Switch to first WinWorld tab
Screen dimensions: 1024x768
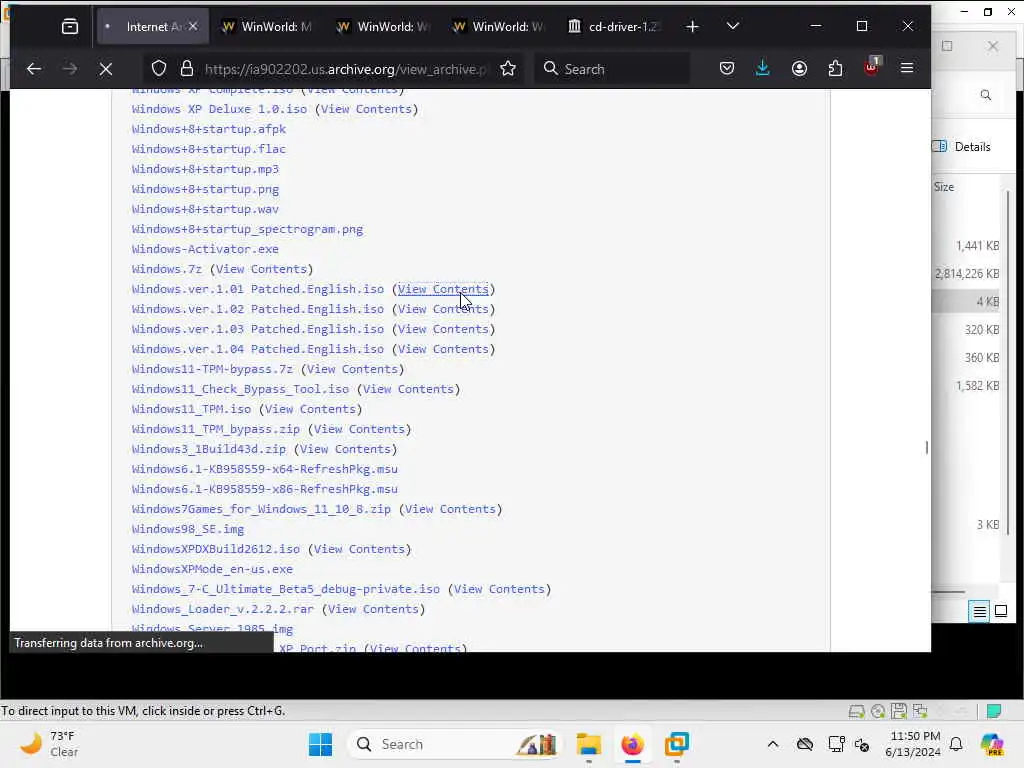pyautogui.click(x=268, y=27)
